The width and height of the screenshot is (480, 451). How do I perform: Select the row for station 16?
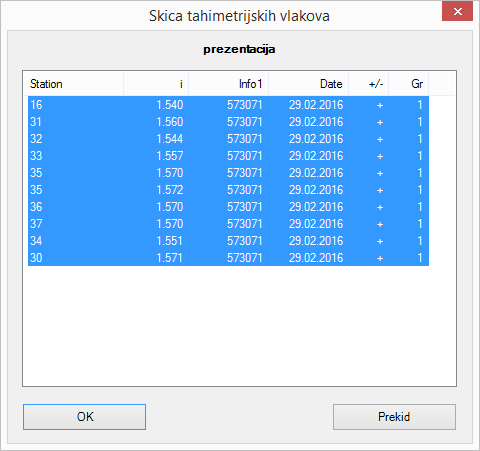point(228,105)
